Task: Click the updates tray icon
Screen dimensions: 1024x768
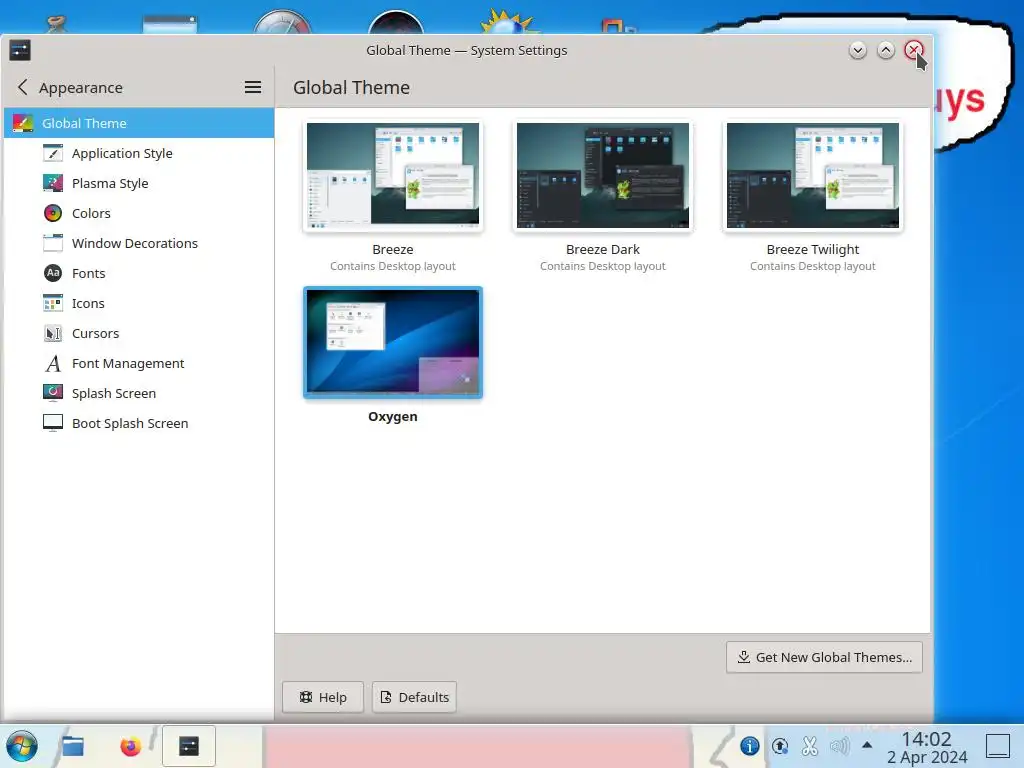Action: point(780,745)
